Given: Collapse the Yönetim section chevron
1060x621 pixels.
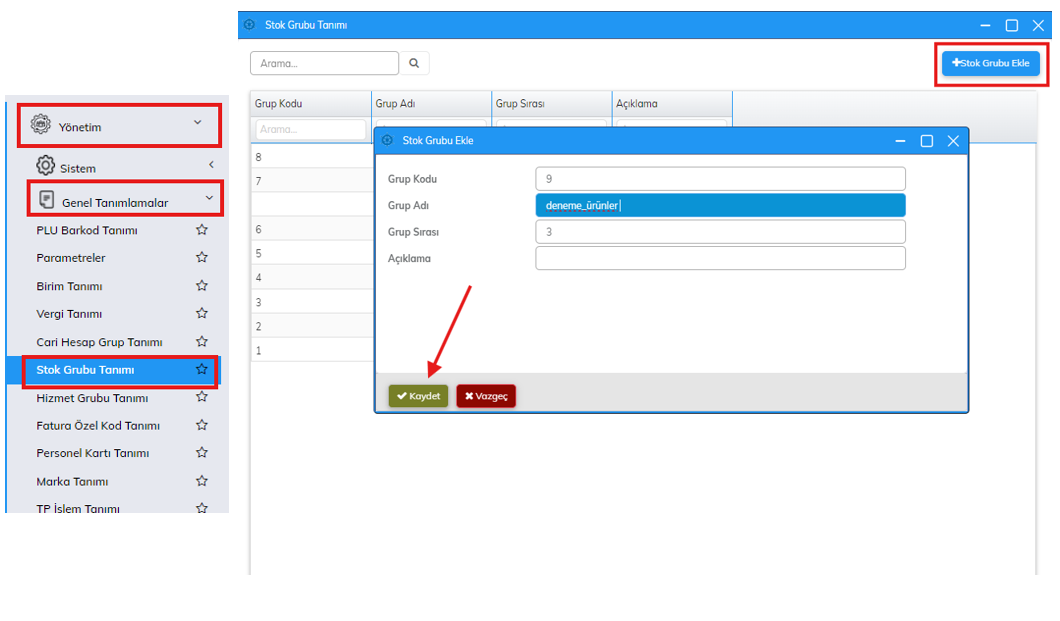Looking at the screenshot, I should click(x=198, y=123).
